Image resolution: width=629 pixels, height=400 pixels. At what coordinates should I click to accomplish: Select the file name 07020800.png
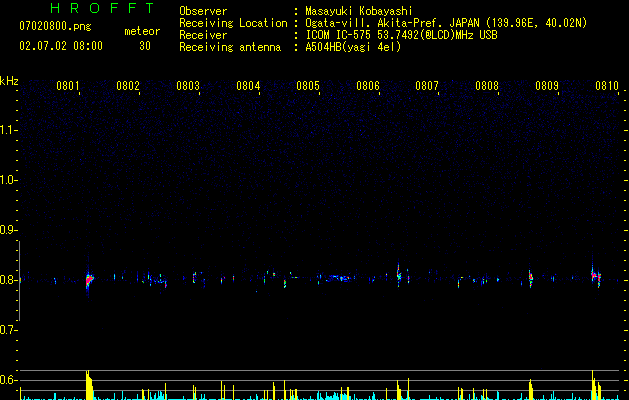55,27
